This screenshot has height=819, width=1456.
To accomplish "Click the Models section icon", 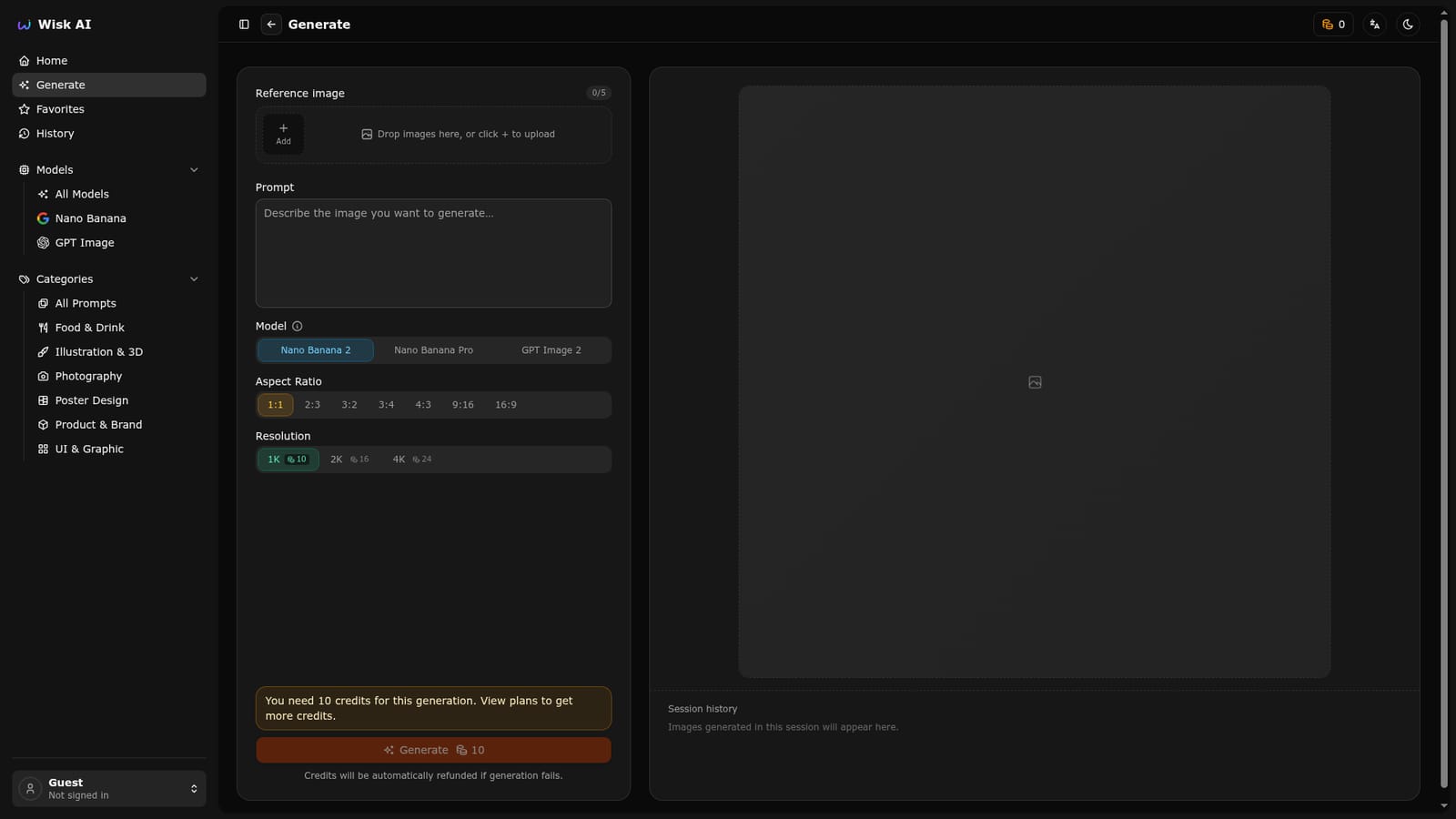I will 25,170.
